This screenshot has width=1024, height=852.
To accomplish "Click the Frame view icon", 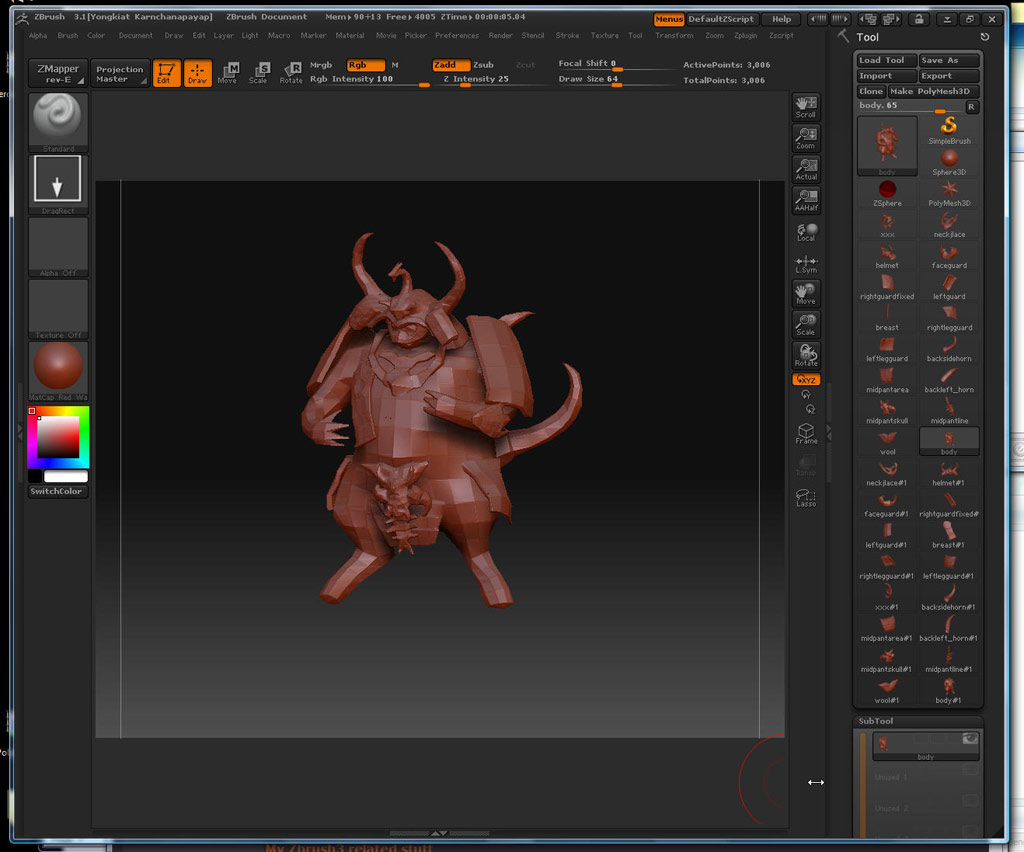I will [x=806, y=433].
